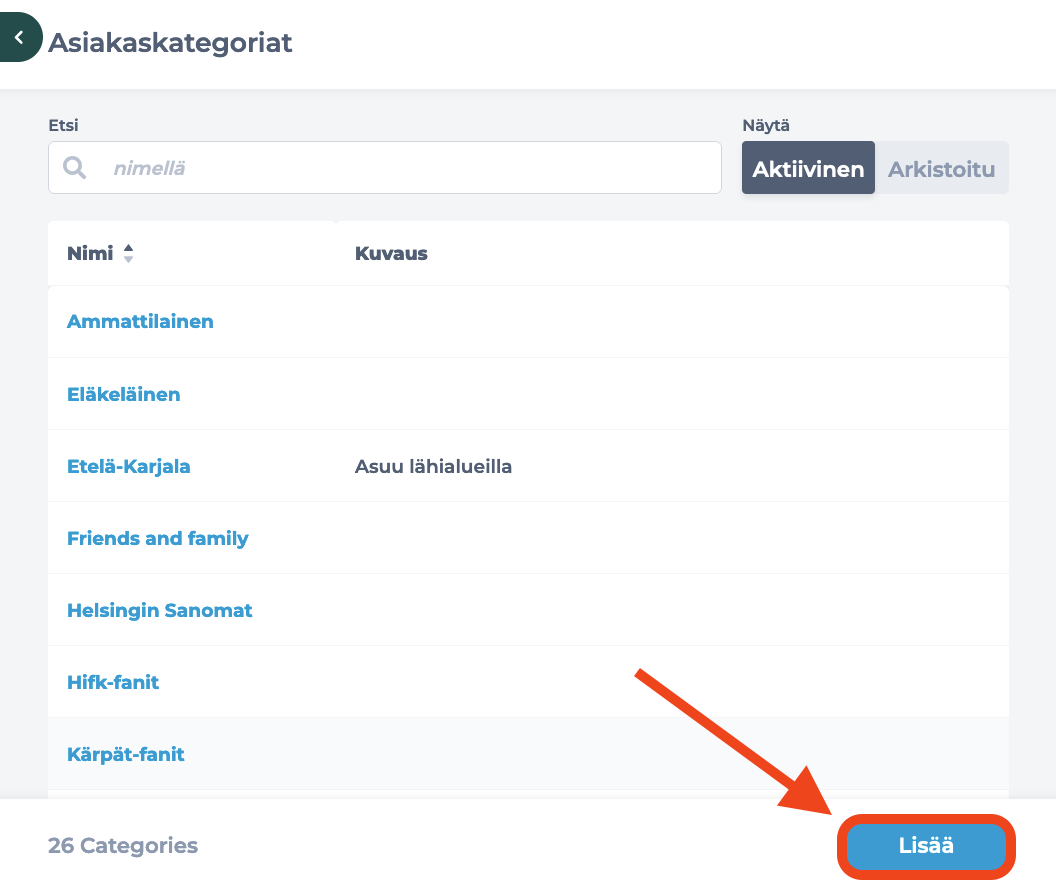Open the Hifk-fanit category
The width and height of the screenshot is (1056, 887).
(x=113, y=682)
